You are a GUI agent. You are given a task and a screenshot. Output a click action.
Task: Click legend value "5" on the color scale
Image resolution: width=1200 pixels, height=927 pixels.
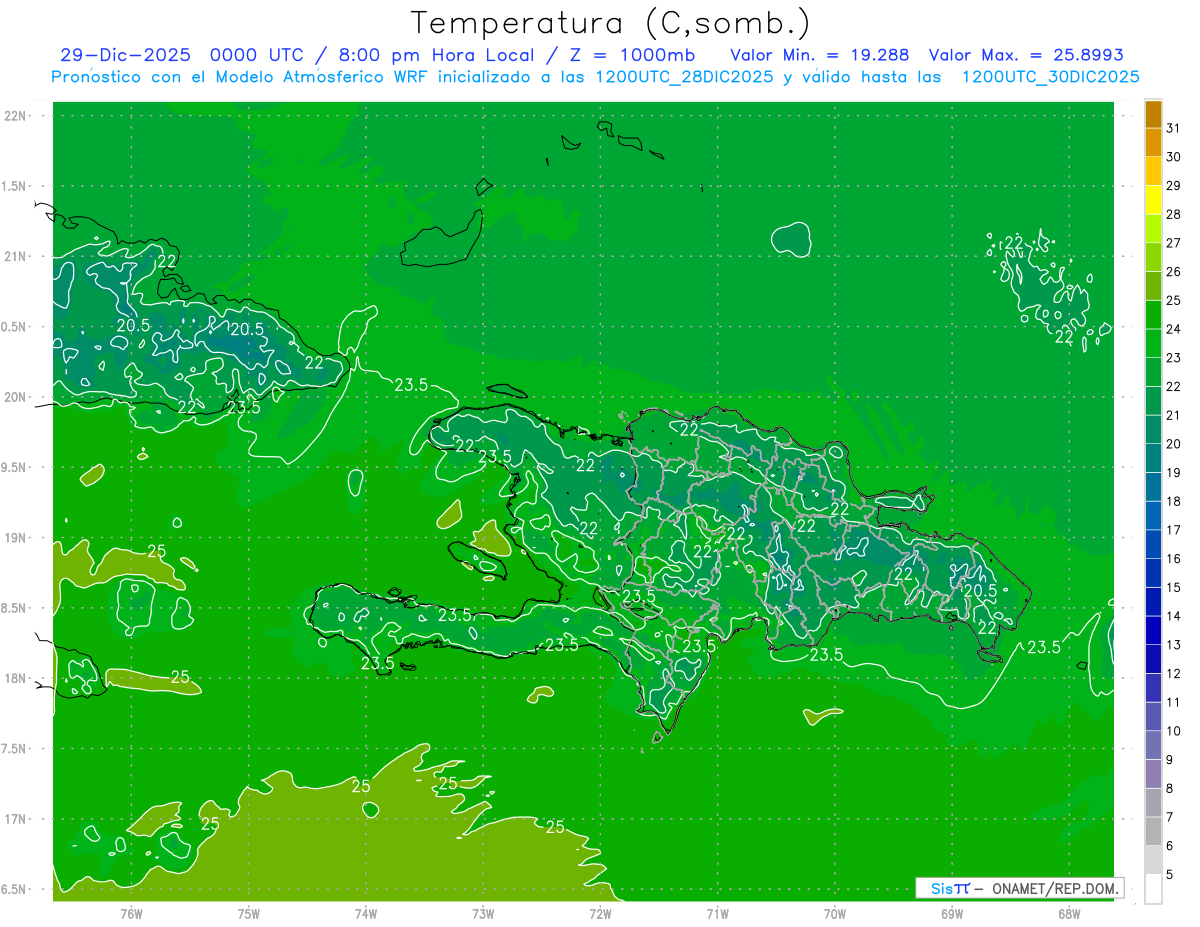1171,875
